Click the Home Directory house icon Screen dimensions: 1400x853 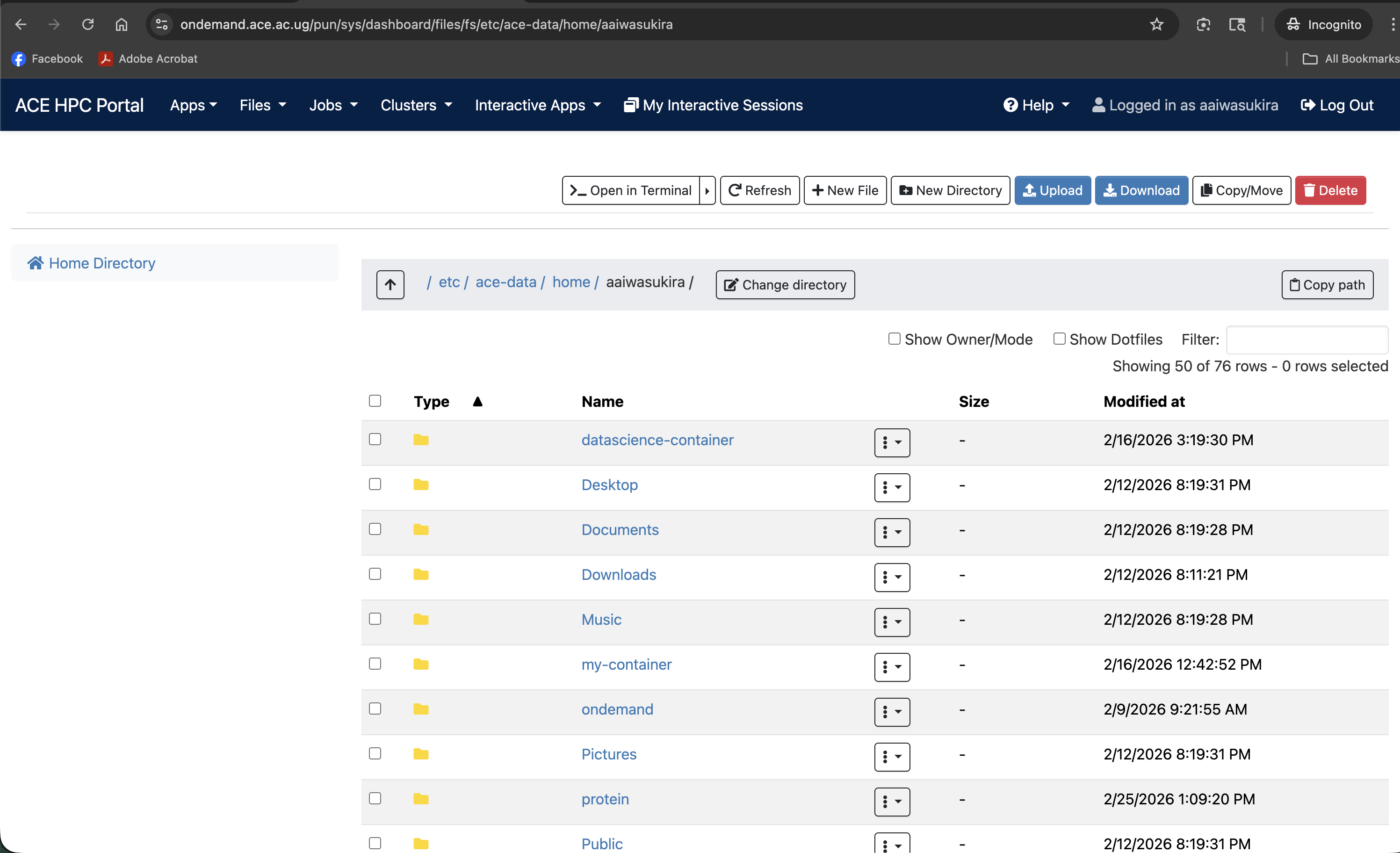tap(36, 262)
